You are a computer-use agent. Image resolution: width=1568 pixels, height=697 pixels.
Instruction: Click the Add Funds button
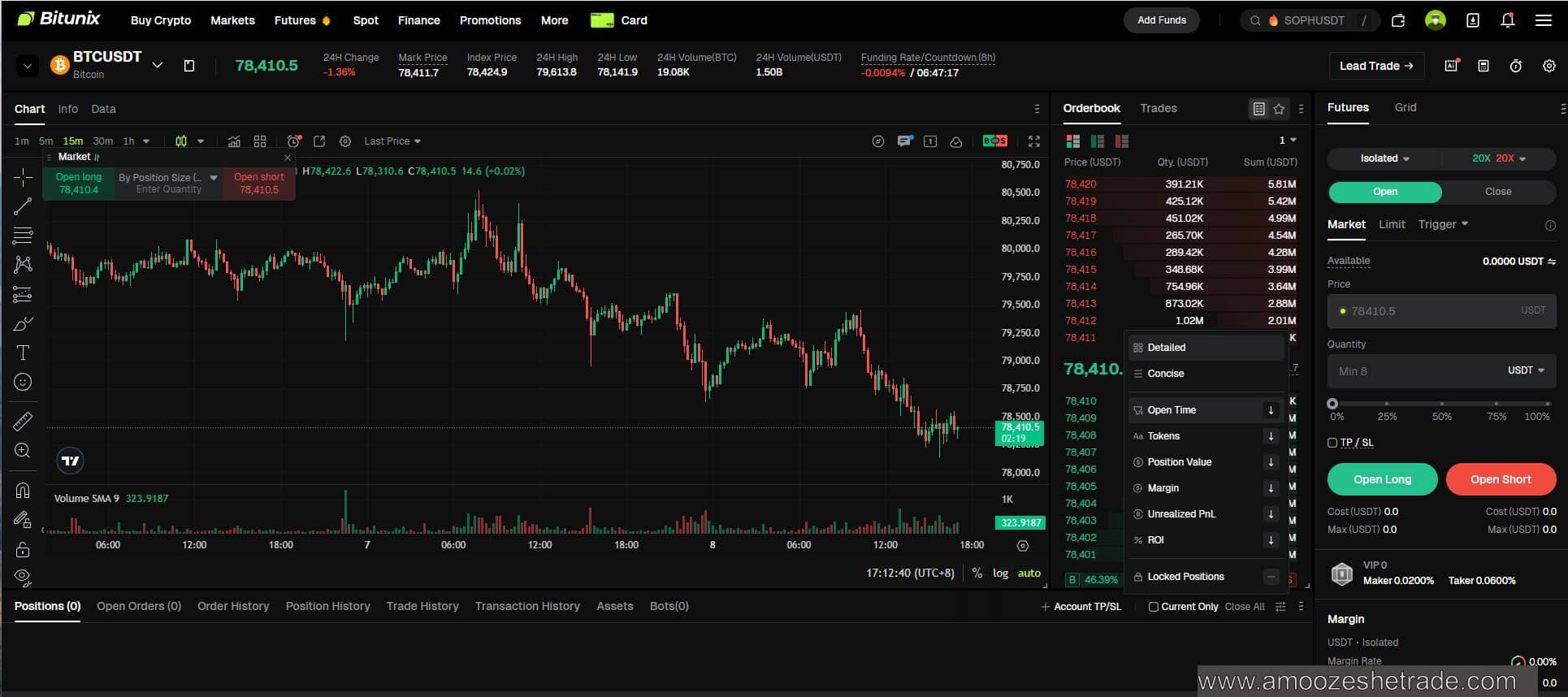(1161, 20)
